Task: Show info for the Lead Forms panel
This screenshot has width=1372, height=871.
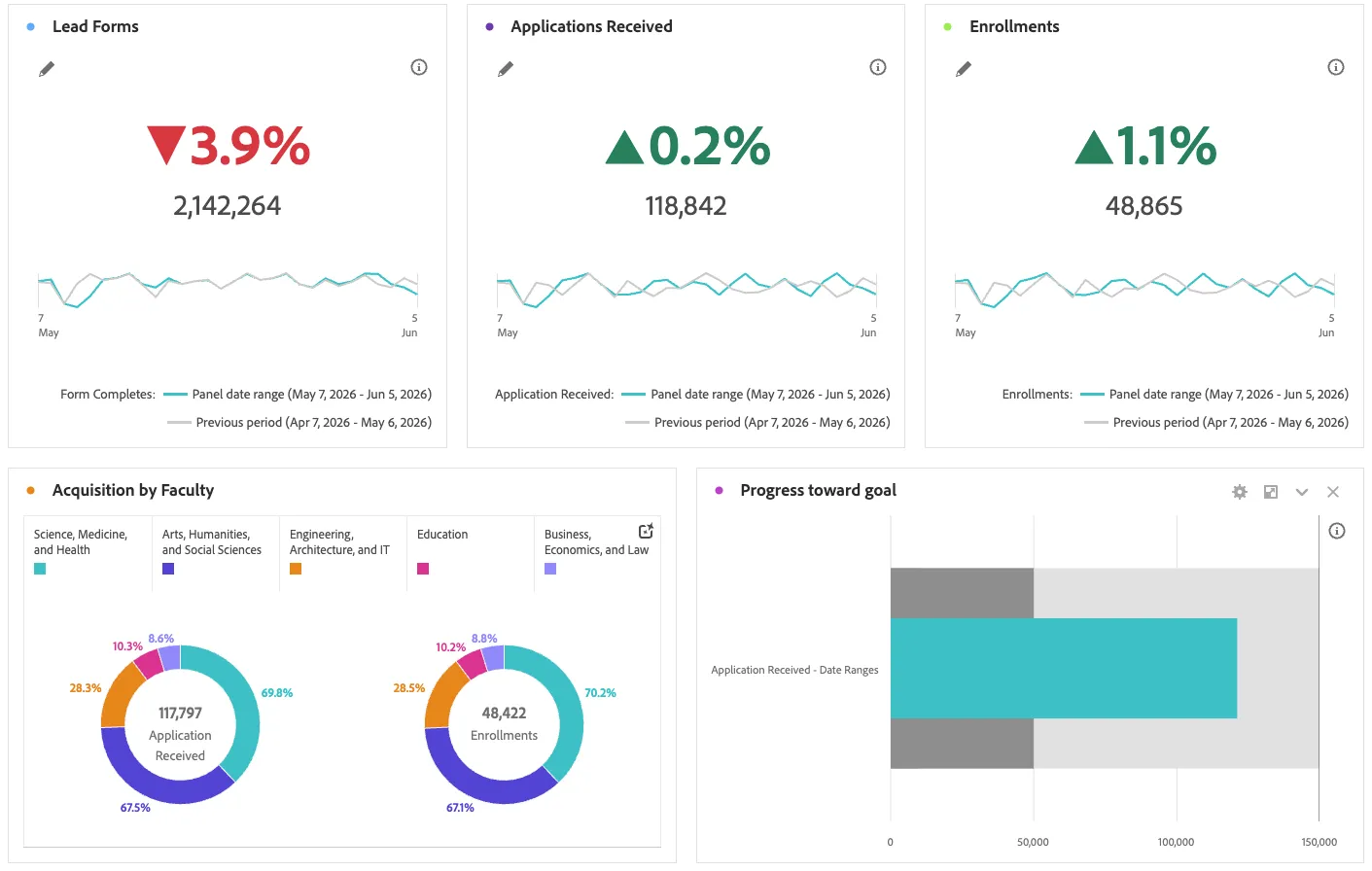Action: coord(419,67)
